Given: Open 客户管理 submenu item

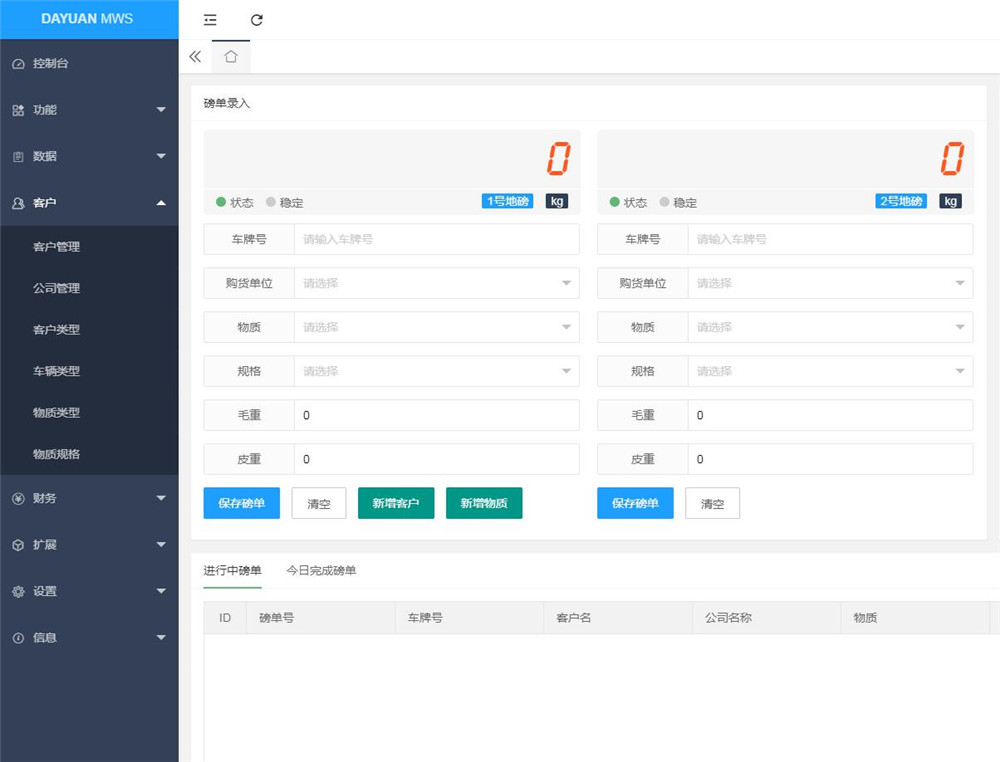Looking at the screenshot, I should pos(56,247).
